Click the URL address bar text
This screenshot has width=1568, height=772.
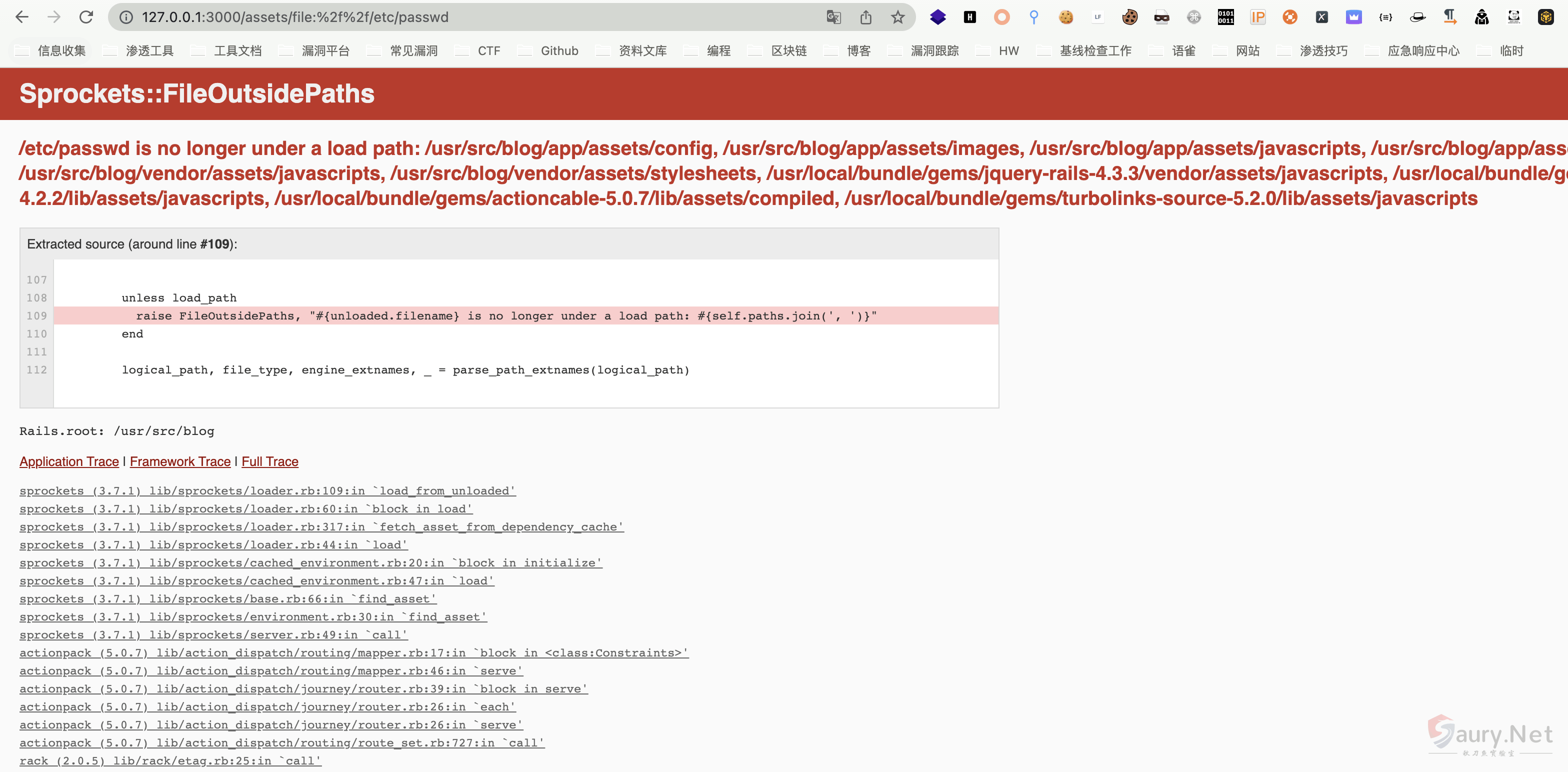tap(295, 17)
